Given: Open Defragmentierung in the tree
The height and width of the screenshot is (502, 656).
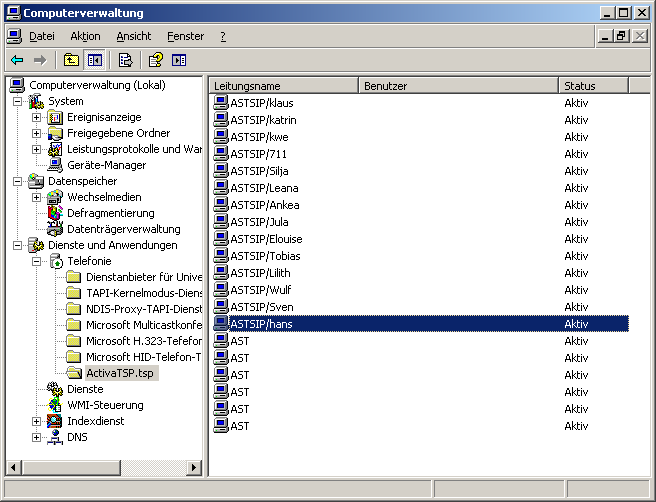Looking at the screenshot, I should pyautogui.click(x=110, y=213).
